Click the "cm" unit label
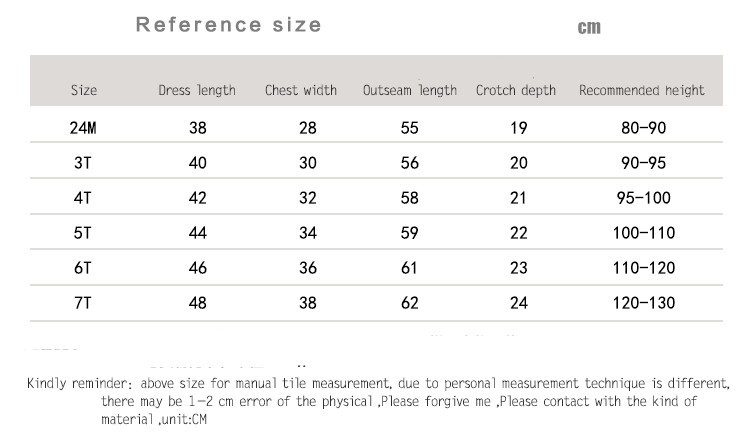Viewport: 750px width, 440px height. click(x=589, y=28)
